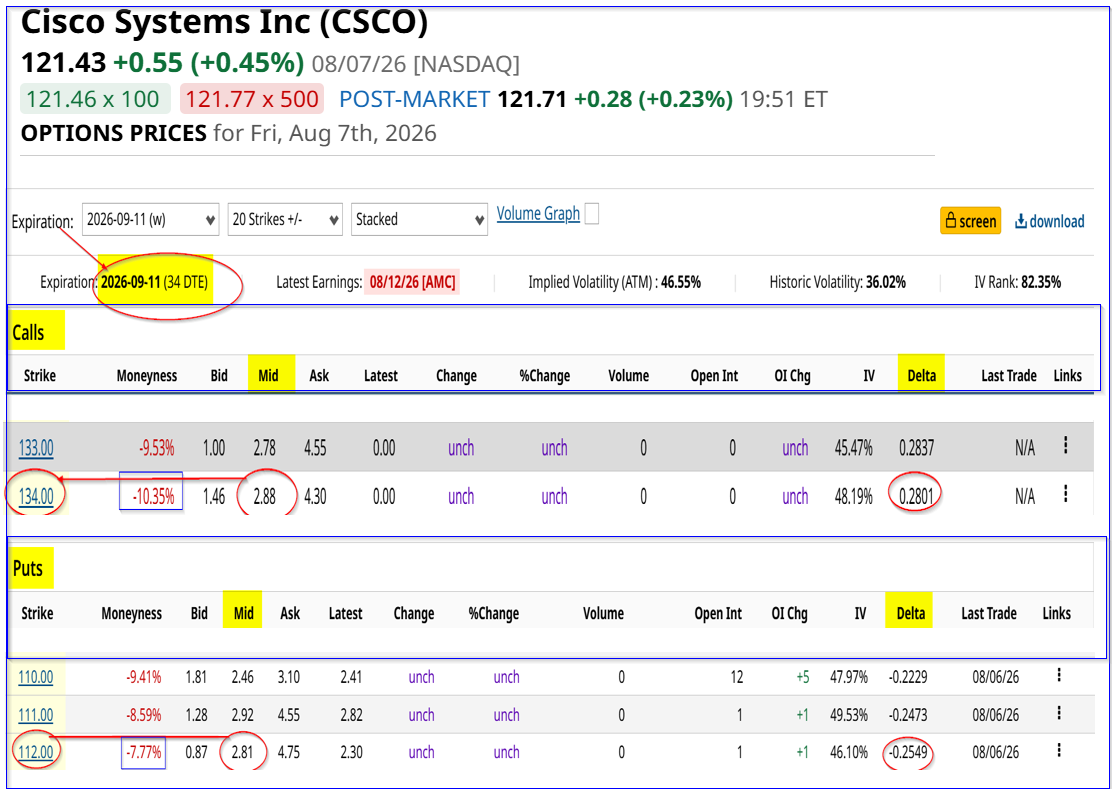Select the +5 OI change value
1112x789 pixels.
tap(801, 677)
